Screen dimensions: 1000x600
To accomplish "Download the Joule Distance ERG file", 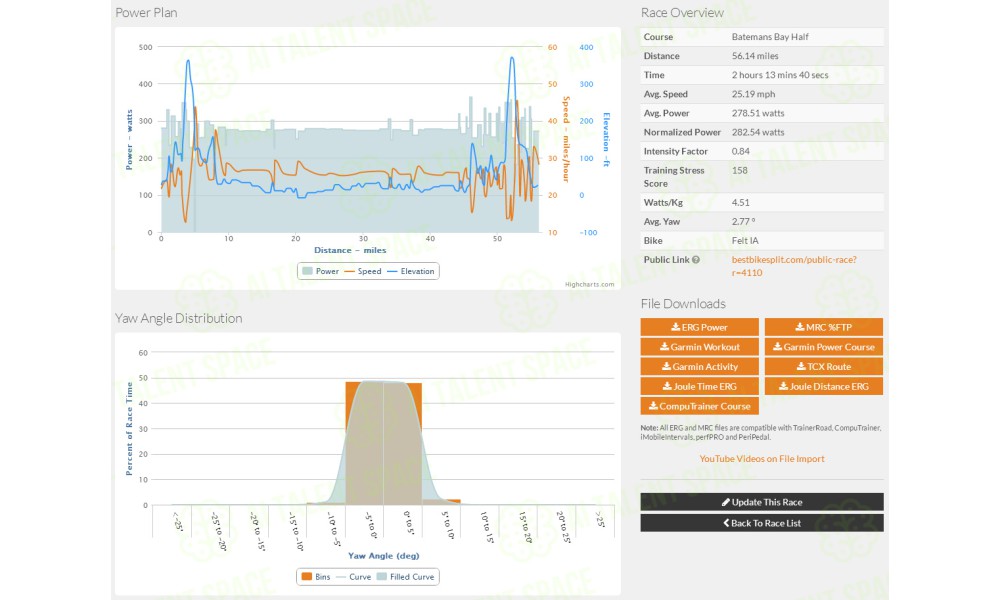I will tap(824, 386).
